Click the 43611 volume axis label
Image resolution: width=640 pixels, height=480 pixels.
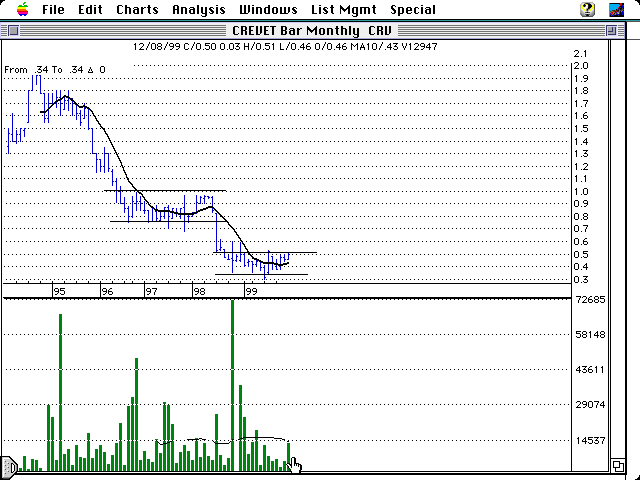[x=590, y=370]
